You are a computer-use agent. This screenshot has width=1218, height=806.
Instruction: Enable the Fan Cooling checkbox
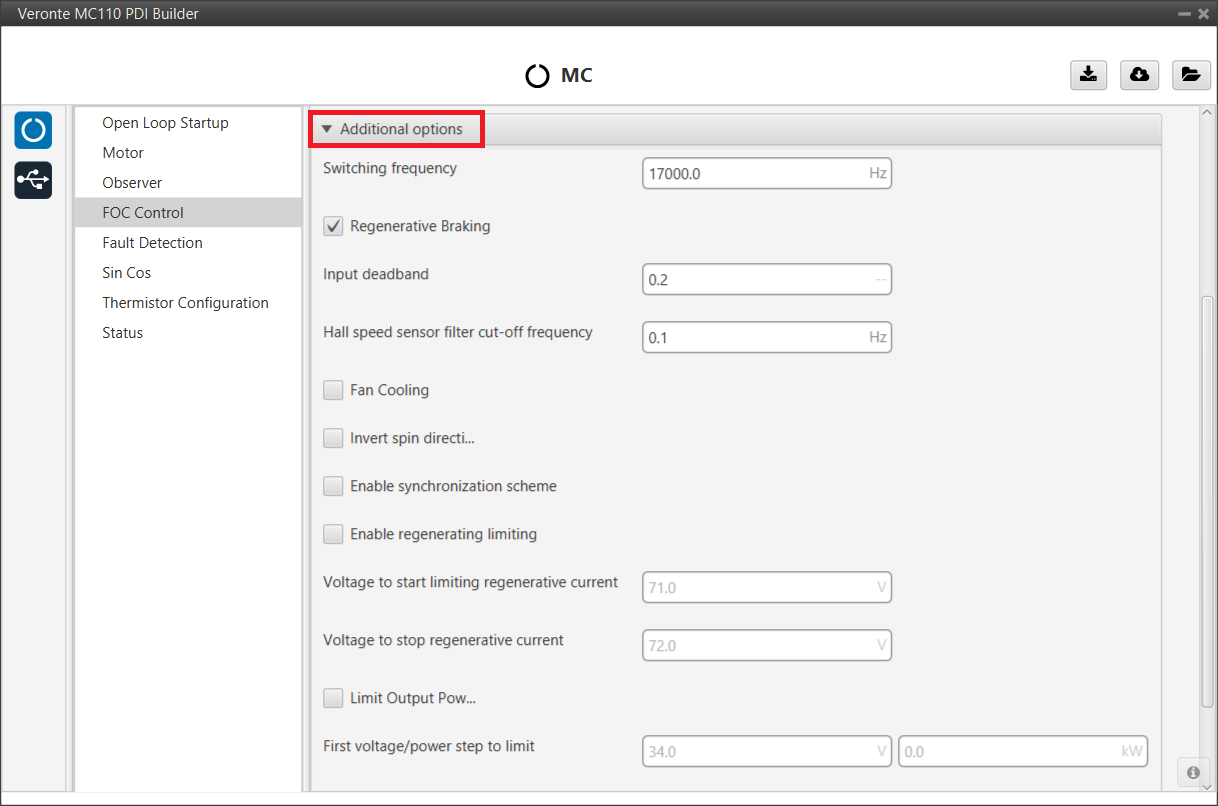tap(333, 390)
